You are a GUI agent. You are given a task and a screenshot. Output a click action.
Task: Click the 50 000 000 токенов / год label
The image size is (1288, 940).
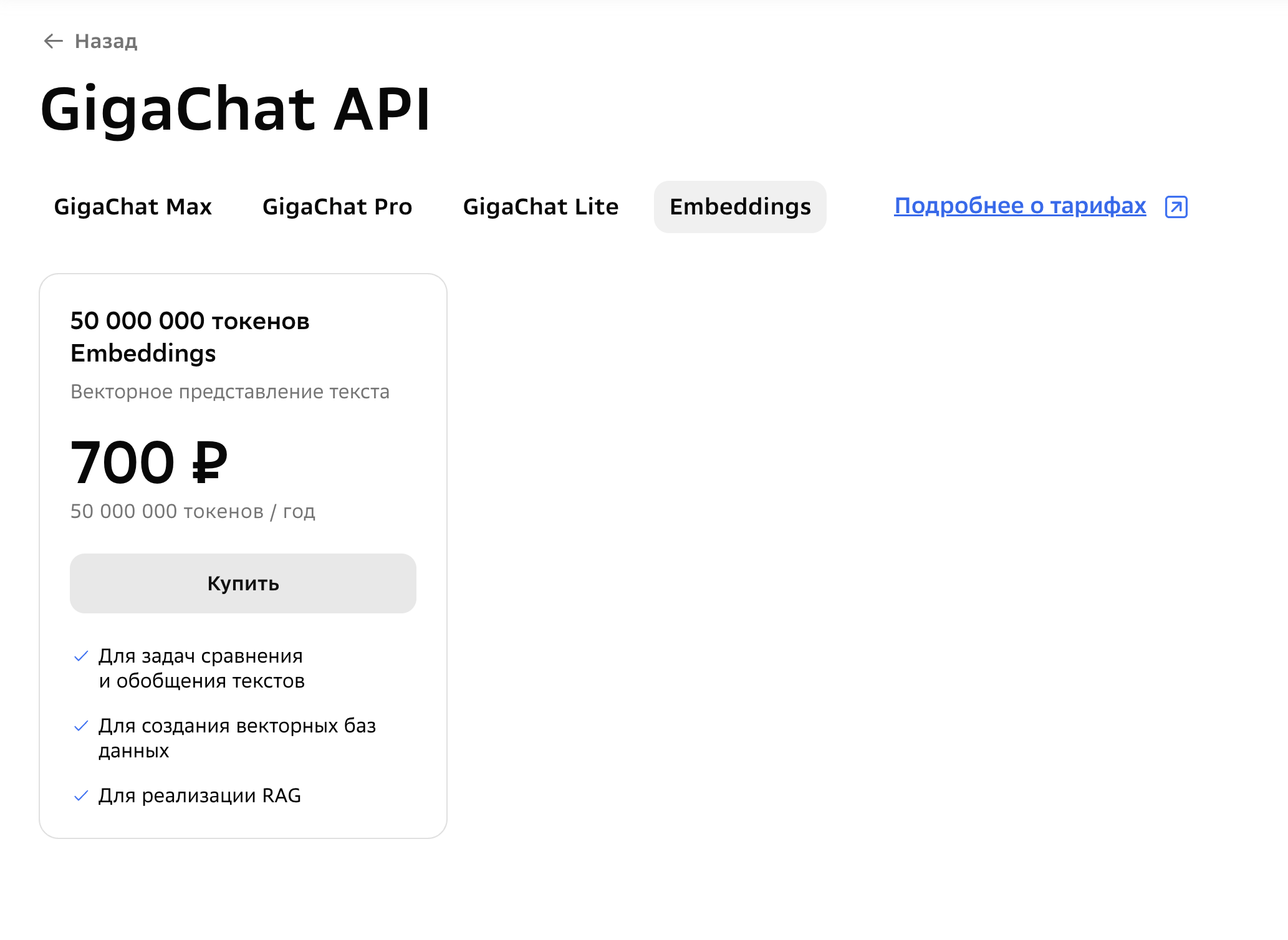click(193, 511)
